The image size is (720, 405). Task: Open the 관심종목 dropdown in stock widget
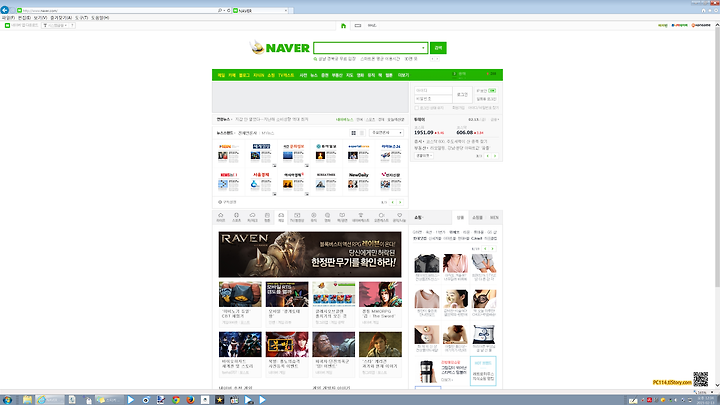pyautogui.click(x=424, y=156)
